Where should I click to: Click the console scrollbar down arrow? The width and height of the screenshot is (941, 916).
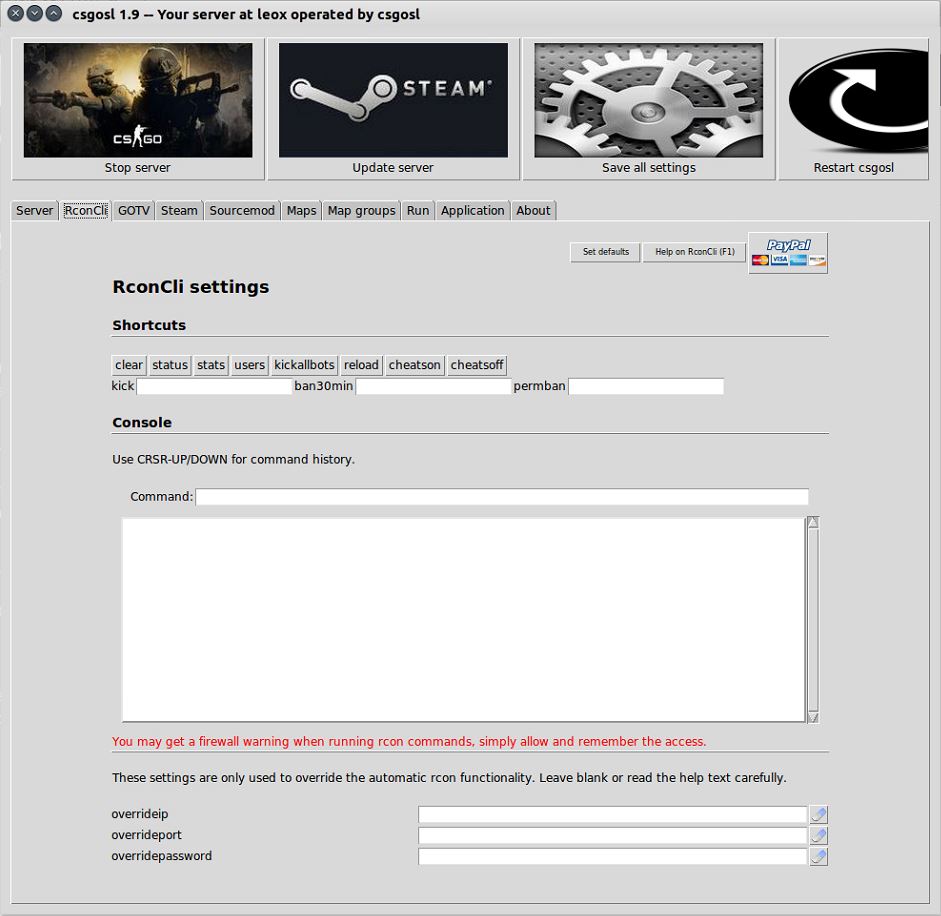point(813,717)
